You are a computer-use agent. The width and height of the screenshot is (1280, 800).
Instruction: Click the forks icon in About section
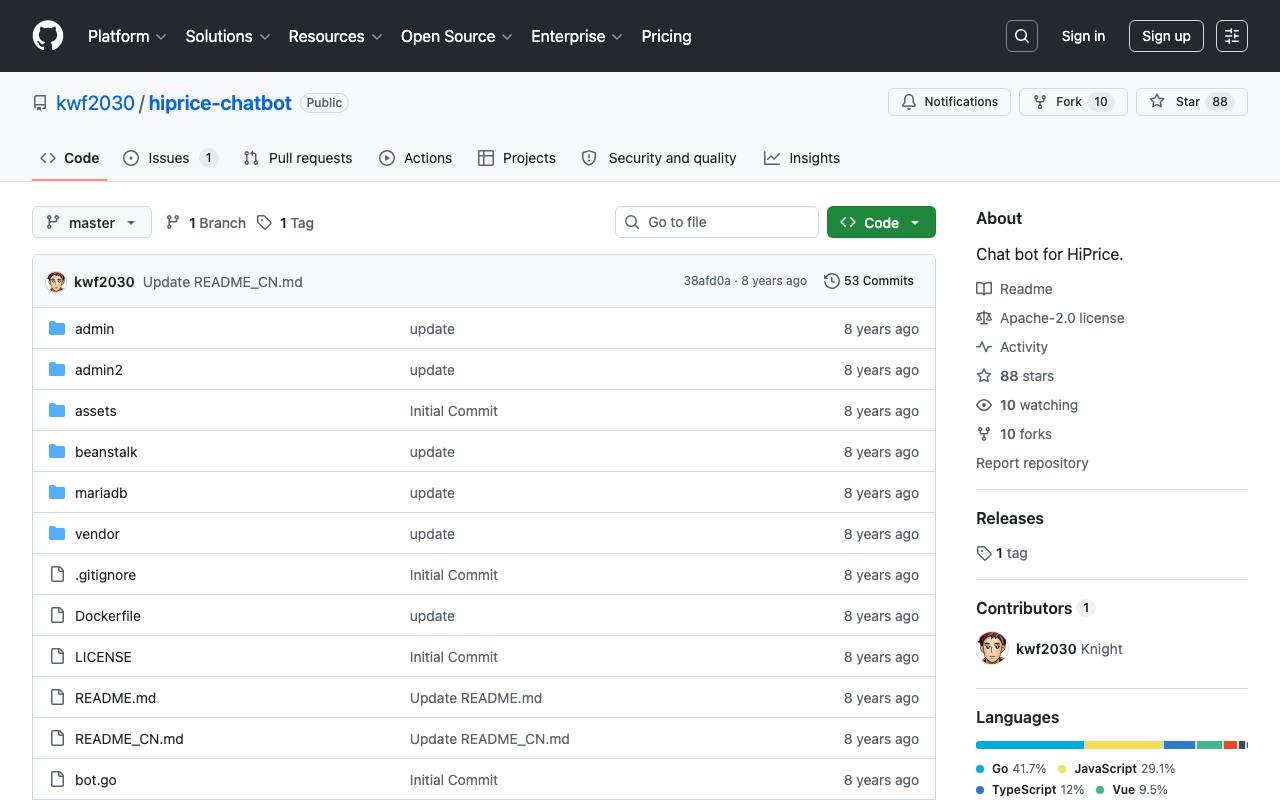(984, 434)
